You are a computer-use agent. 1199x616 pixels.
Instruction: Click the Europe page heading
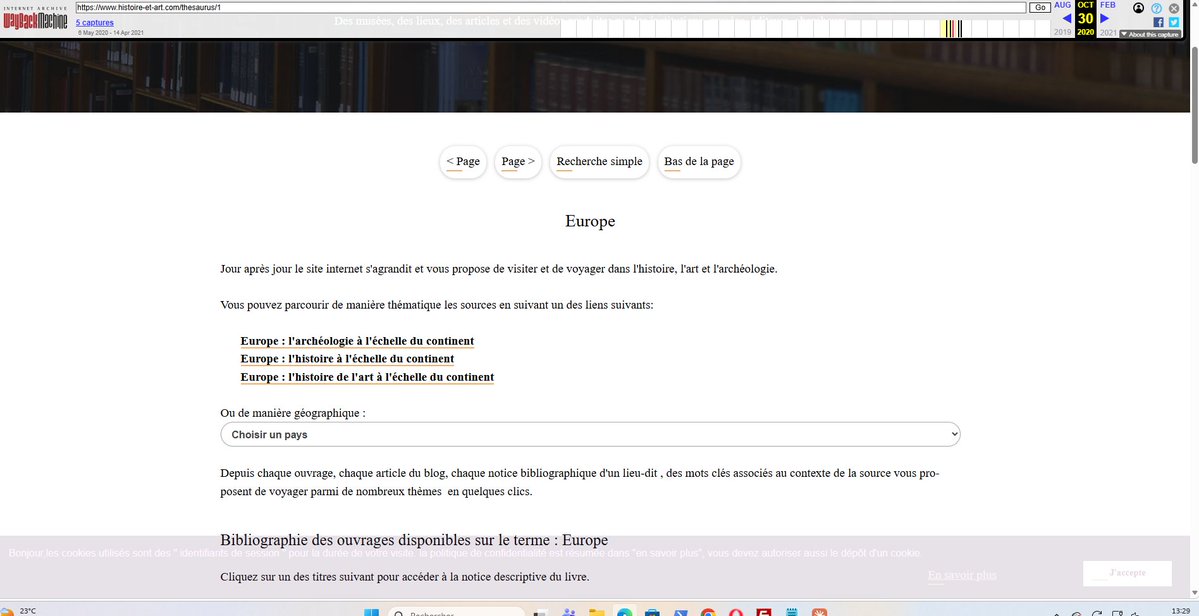coord(590,222)
